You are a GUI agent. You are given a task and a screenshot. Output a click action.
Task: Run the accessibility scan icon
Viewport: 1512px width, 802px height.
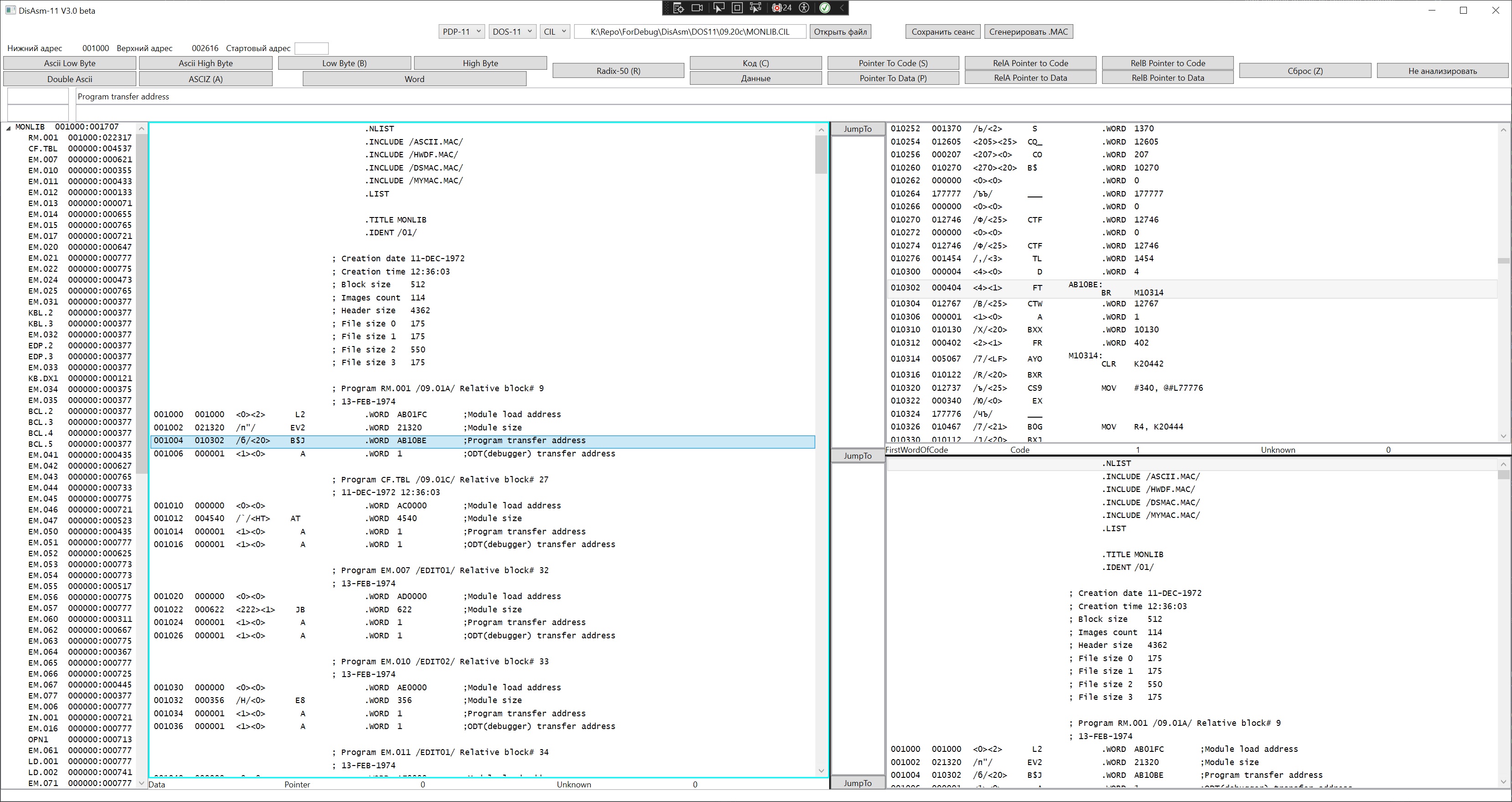(x=804, y=8)
